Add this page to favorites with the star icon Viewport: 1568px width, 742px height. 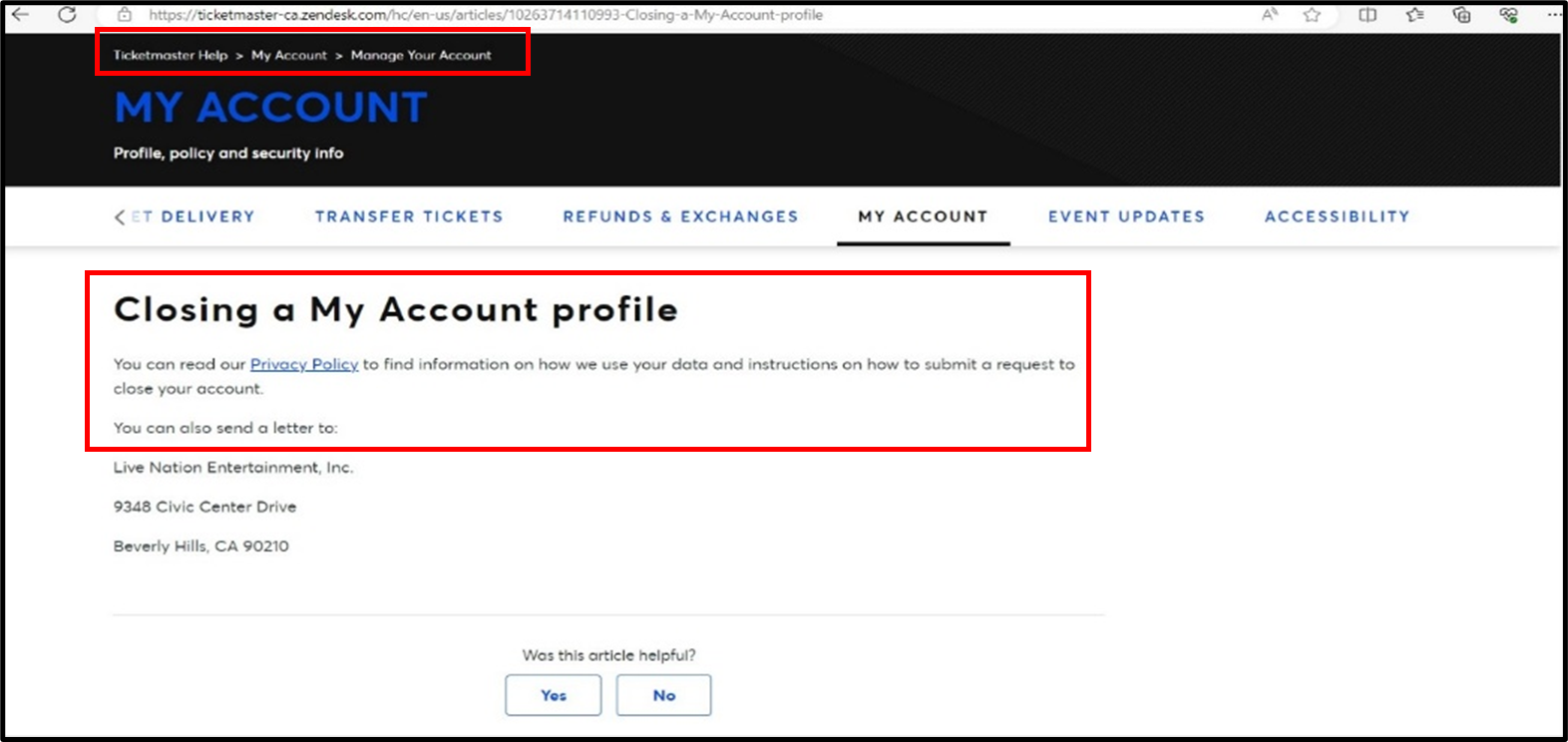pos(1312,14)
